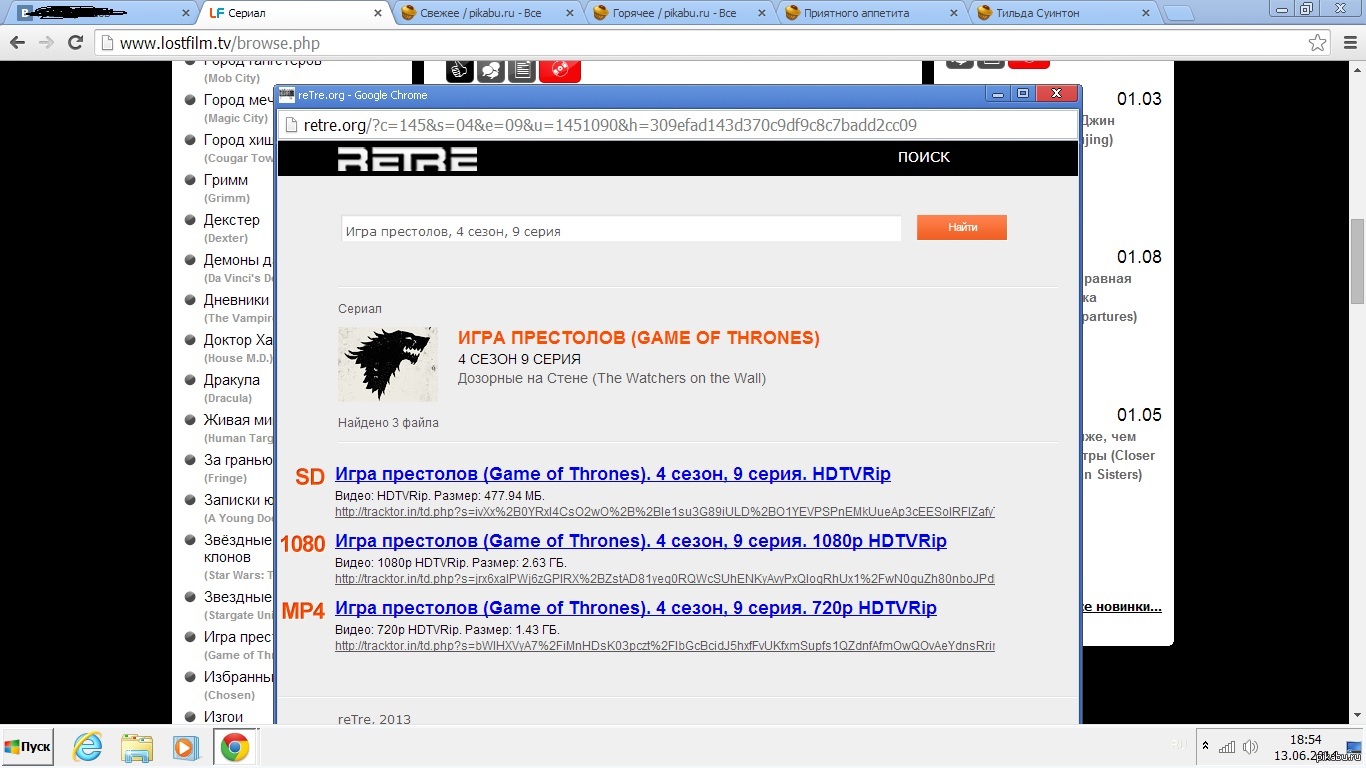Close the Горячее / pikabu.ru tab
The width and height of the screenshot is (1366, 768).
pos(761,13)
